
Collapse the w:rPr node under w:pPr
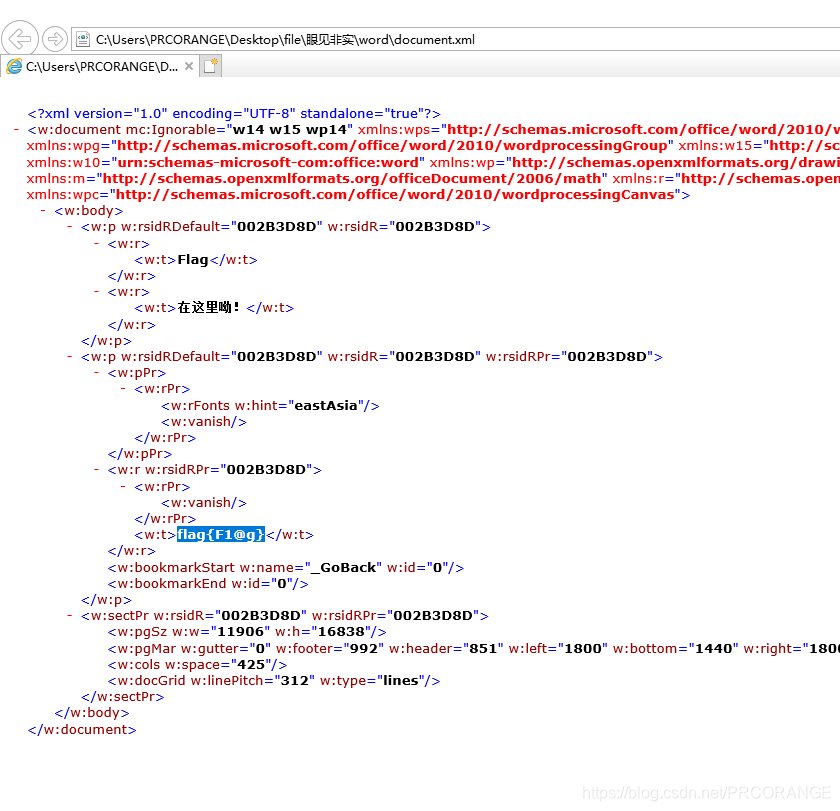[123, 388]
